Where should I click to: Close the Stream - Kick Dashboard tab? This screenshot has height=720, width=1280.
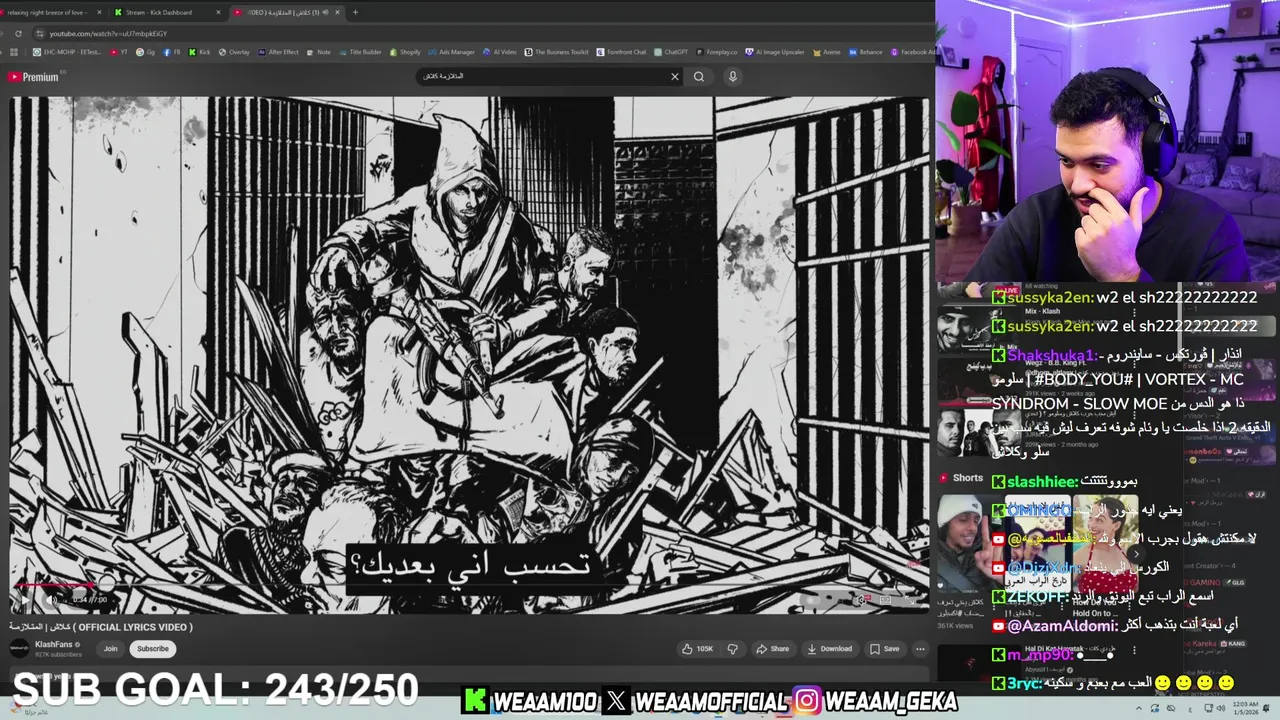pyautogui.click(x=218, y=12)
